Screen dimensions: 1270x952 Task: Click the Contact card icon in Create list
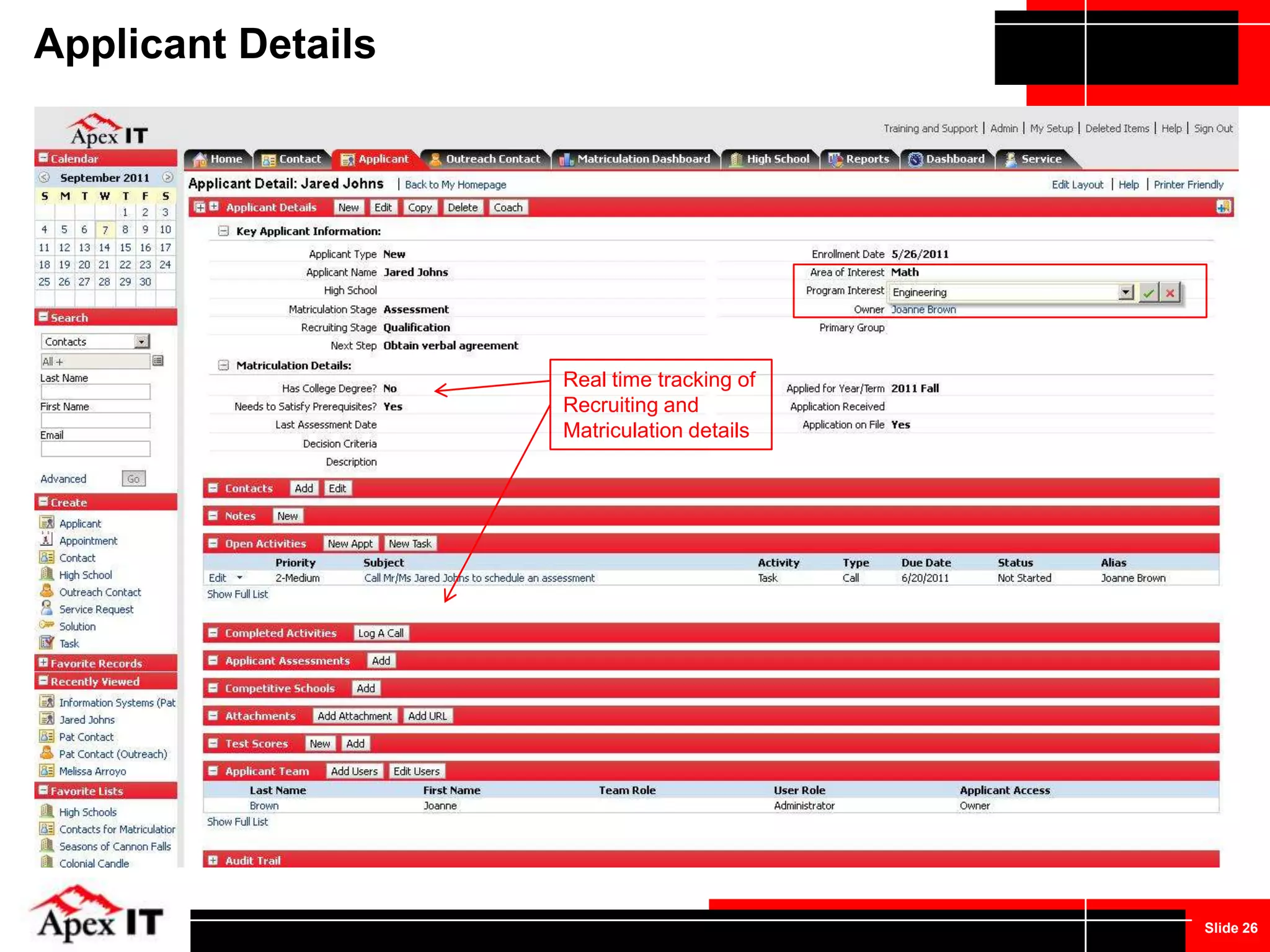(47, 557)
